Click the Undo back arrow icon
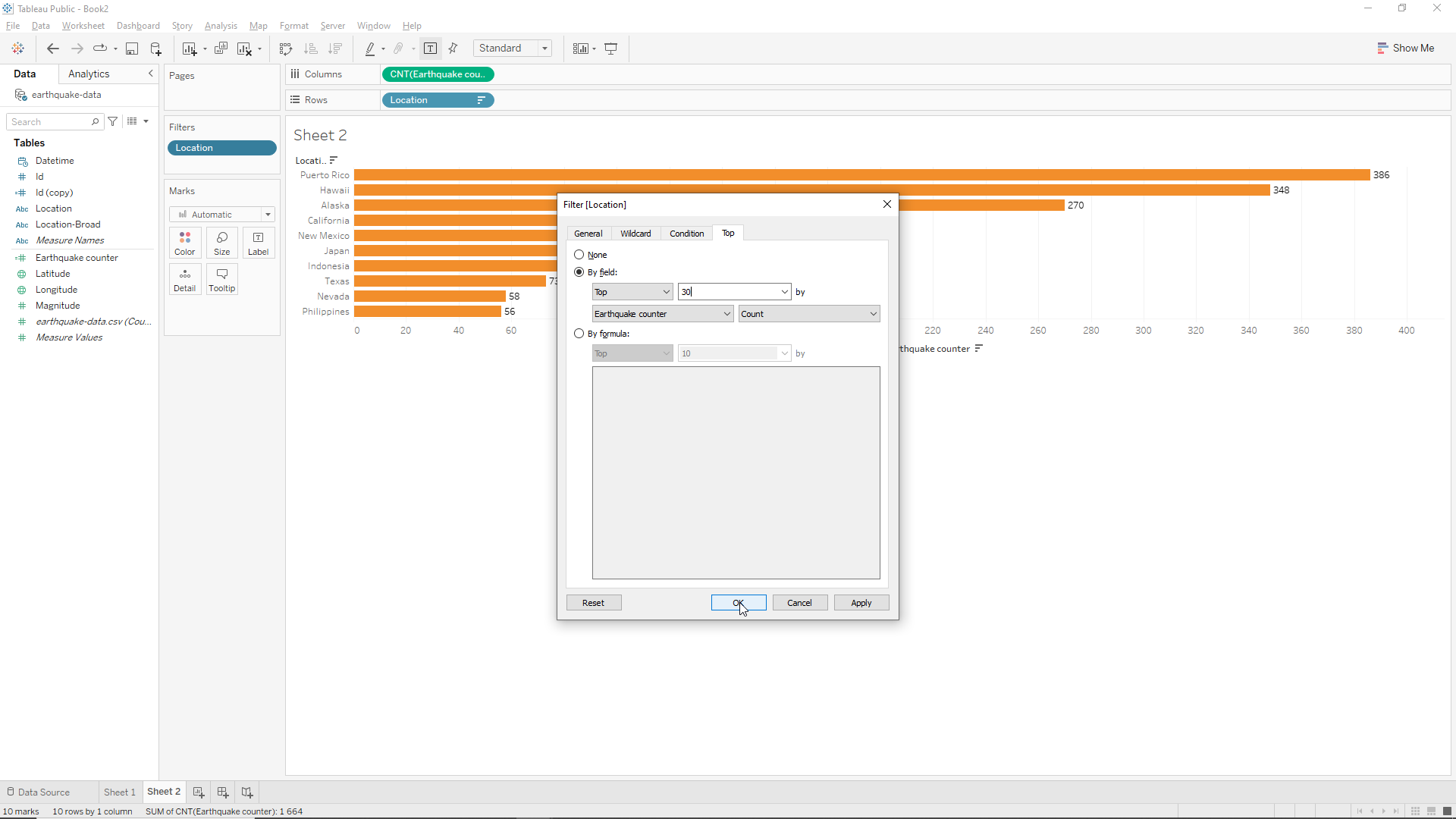The height and width of the screenshot is (819, 1456). (52, 49)
